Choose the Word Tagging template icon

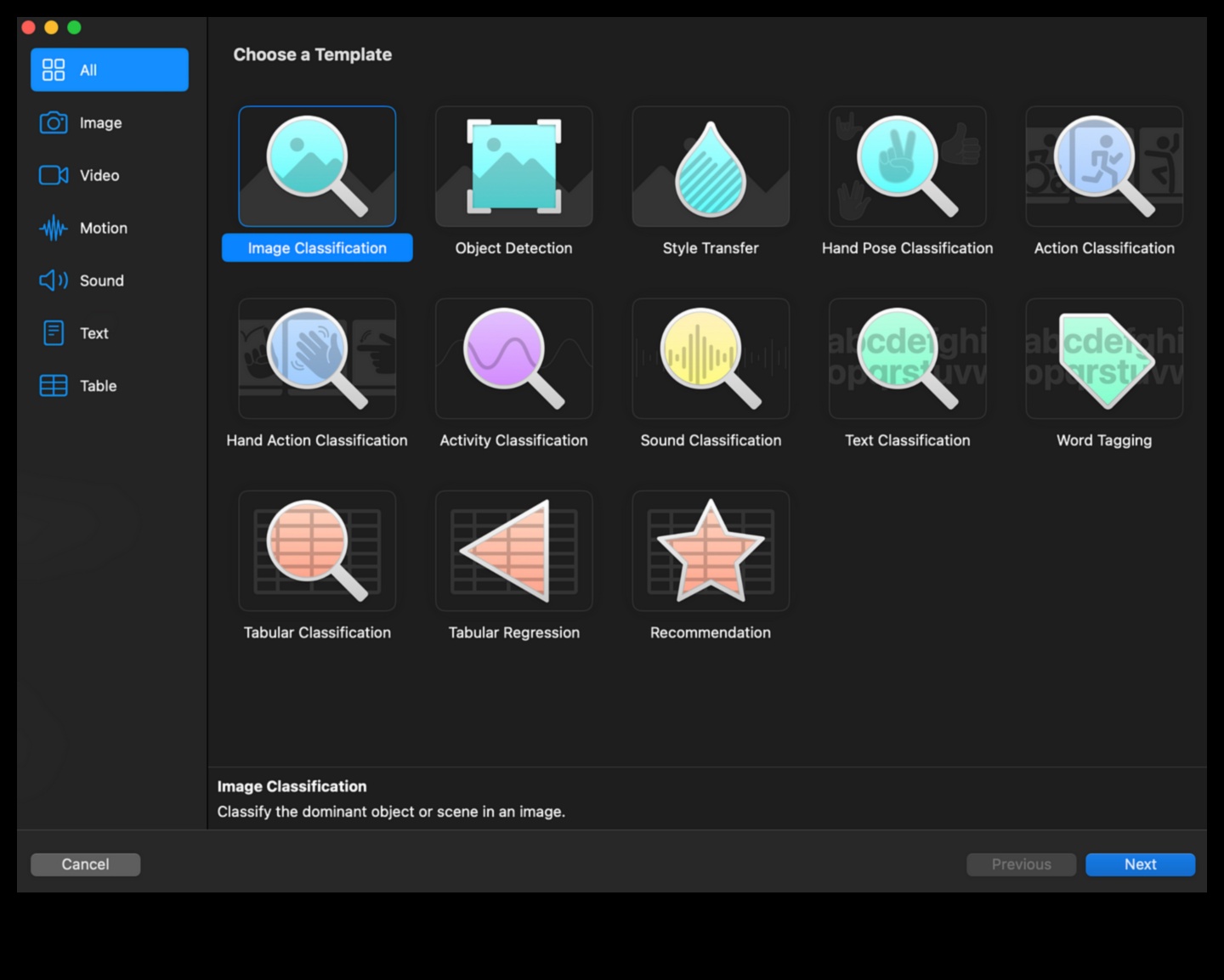pyautogui.click(x=1104, y=359)
